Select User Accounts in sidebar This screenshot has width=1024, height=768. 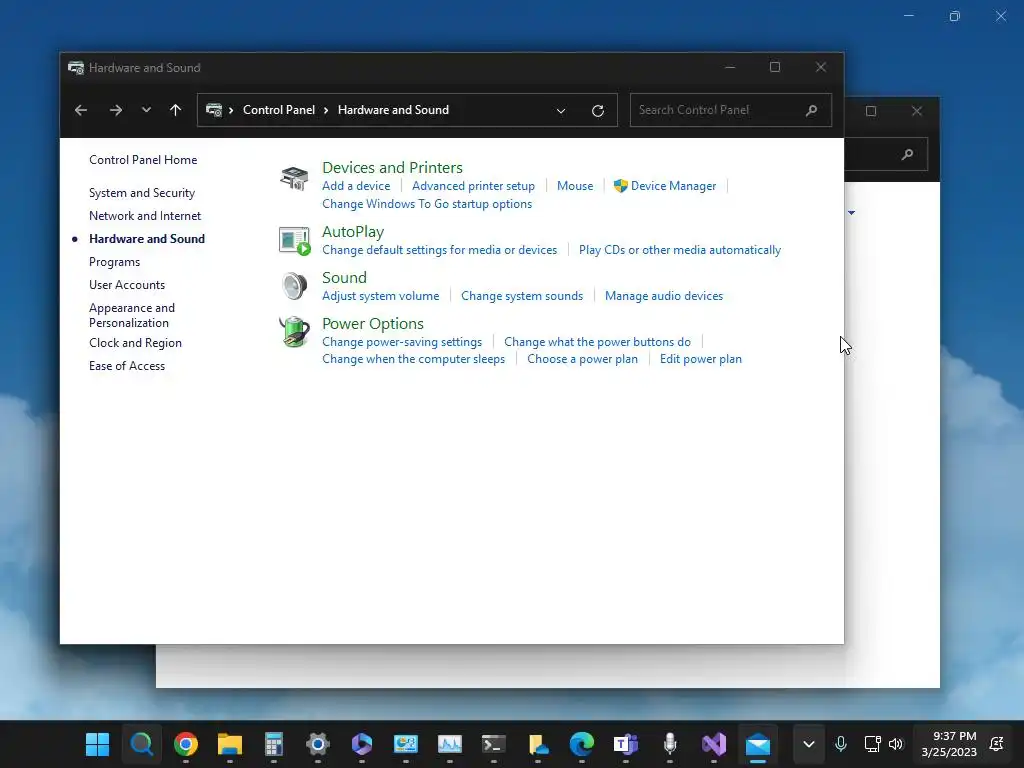127,285
